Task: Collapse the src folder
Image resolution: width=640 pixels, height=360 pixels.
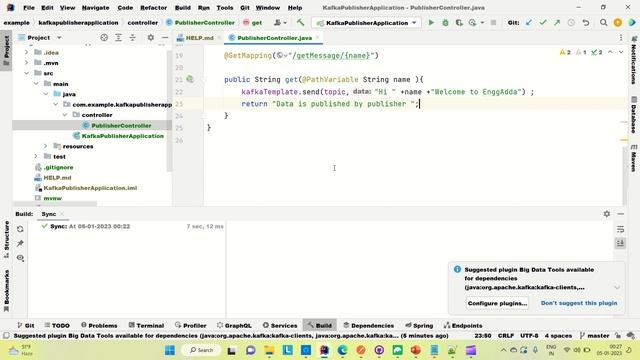Action: click(27, 73)
